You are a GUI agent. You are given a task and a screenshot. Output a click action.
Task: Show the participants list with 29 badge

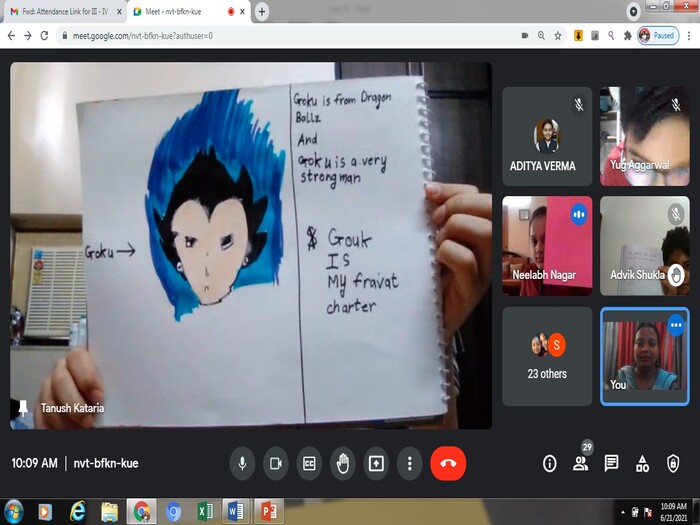[x=581, y=462]
